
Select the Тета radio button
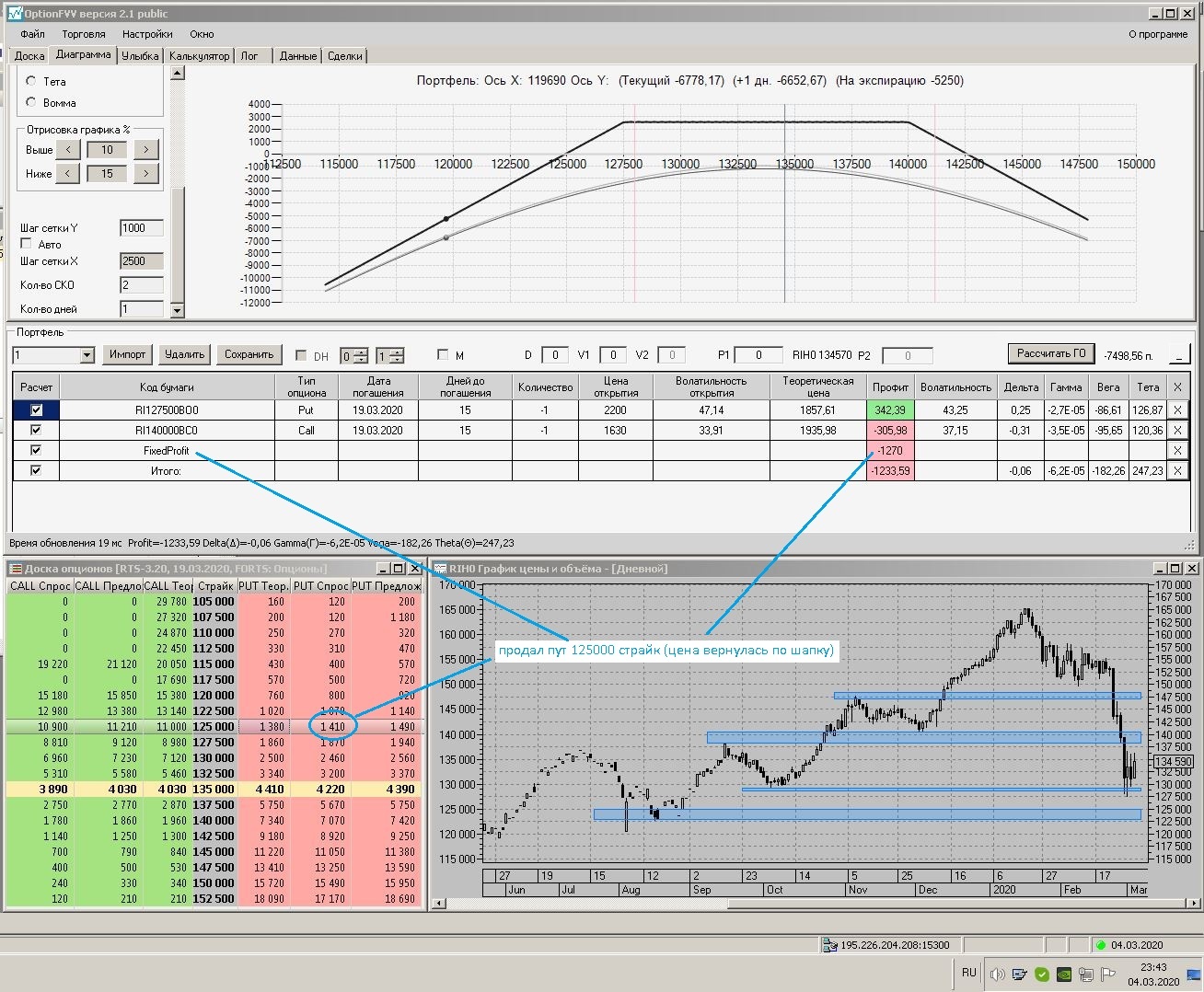point(31,81)
